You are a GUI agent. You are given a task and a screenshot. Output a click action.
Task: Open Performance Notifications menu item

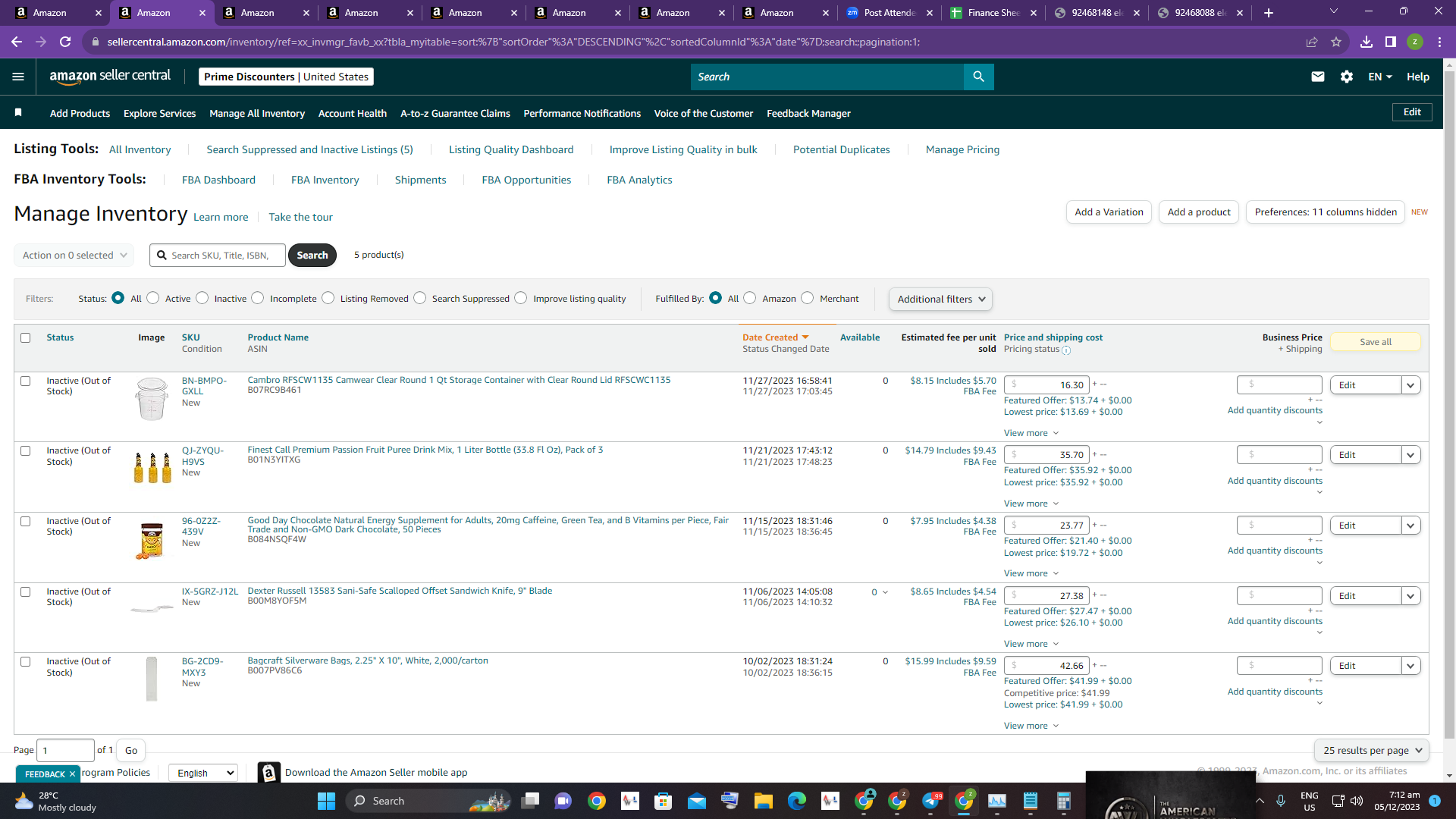tap(582, 113)
